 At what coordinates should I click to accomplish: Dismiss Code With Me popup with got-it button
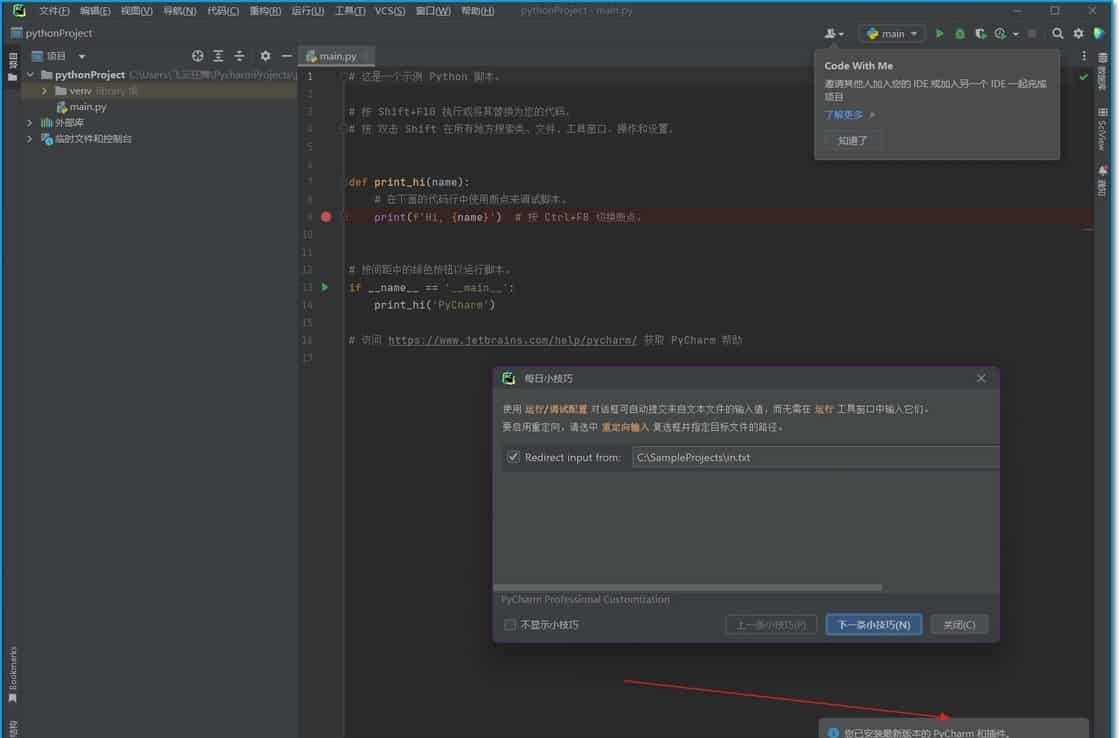click(852, 141)
